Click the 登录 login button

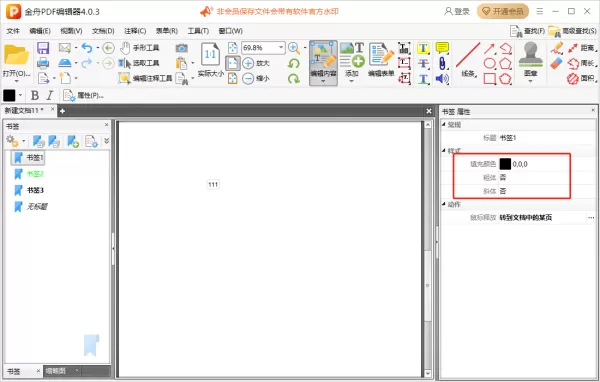(x=457, y=11)
